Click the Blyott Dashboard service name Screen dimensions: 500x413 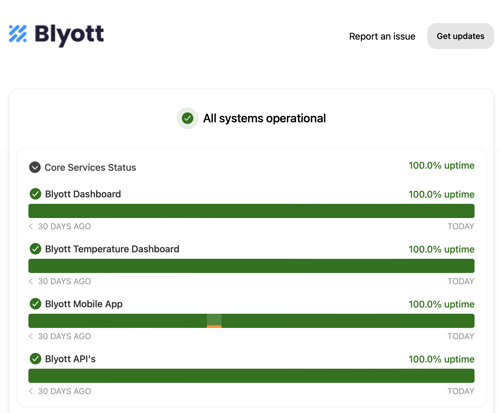(x=83, y=194)
